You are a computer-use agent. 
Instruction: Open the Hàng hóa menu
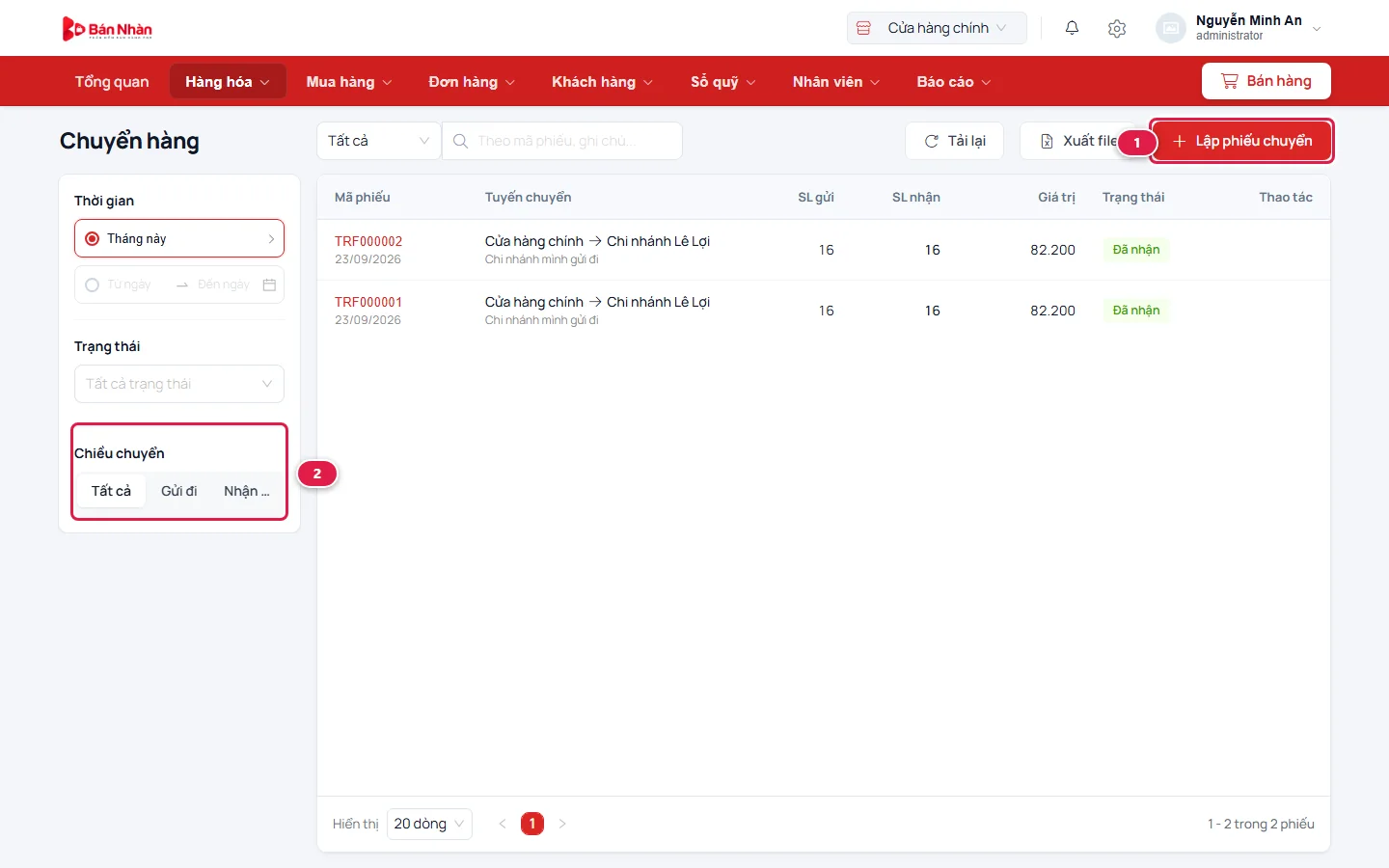pos(228,82)
